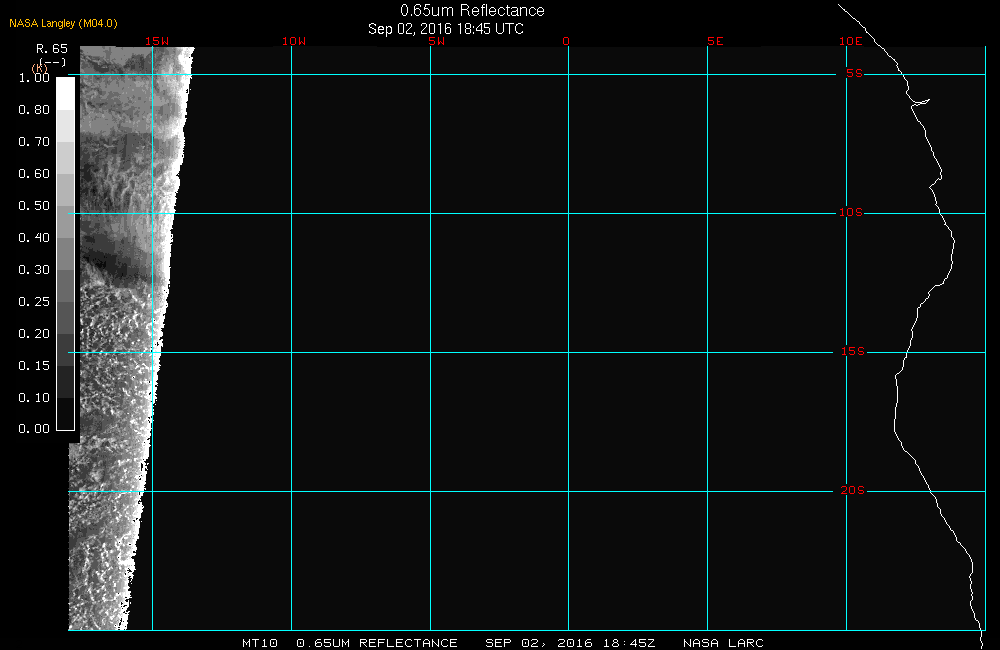Click the '10W' longitude label
This screenshot has height=650, width=1000.
tap(294, 41)
